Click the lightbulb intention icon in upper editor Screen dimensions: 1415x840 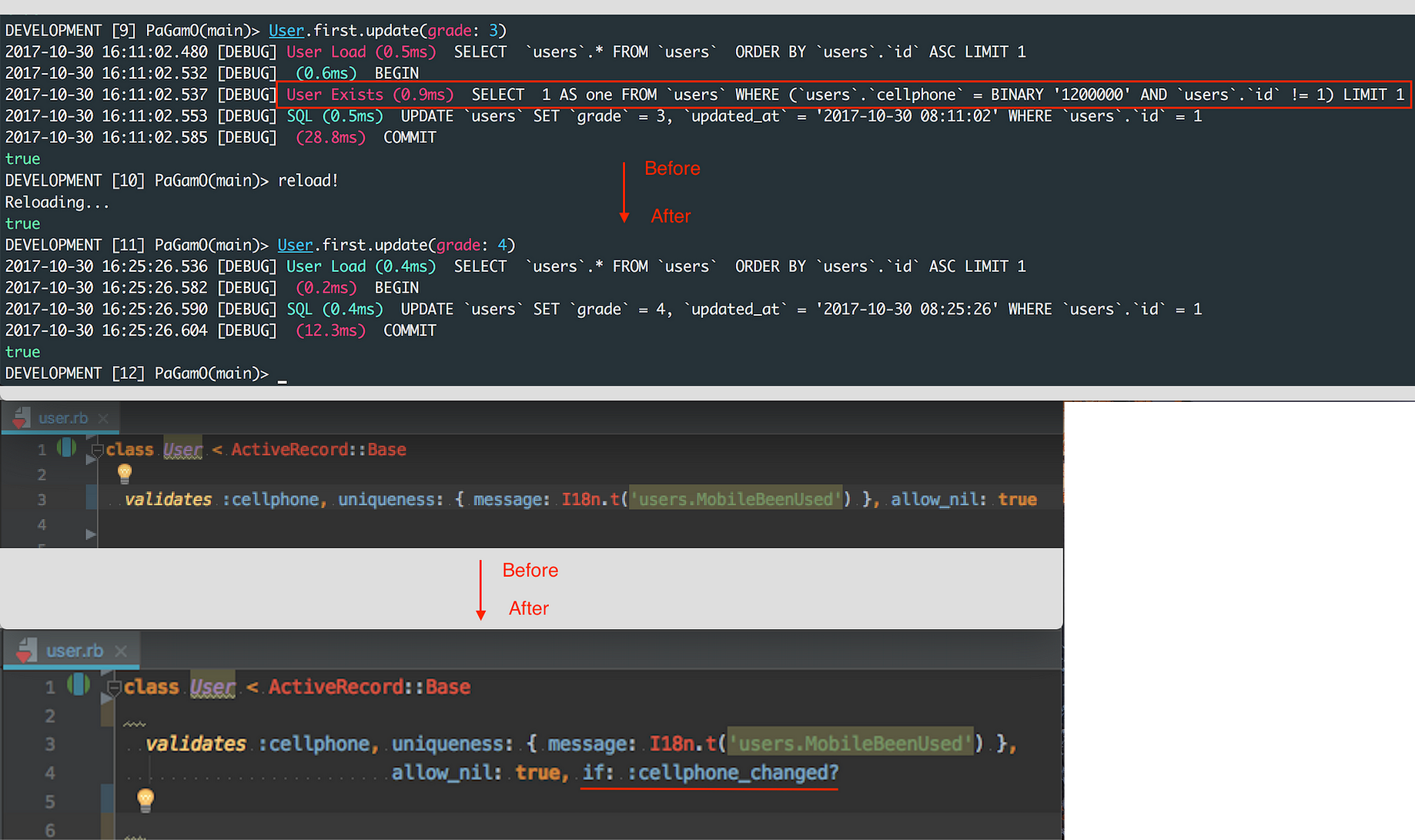coord(125,474)
